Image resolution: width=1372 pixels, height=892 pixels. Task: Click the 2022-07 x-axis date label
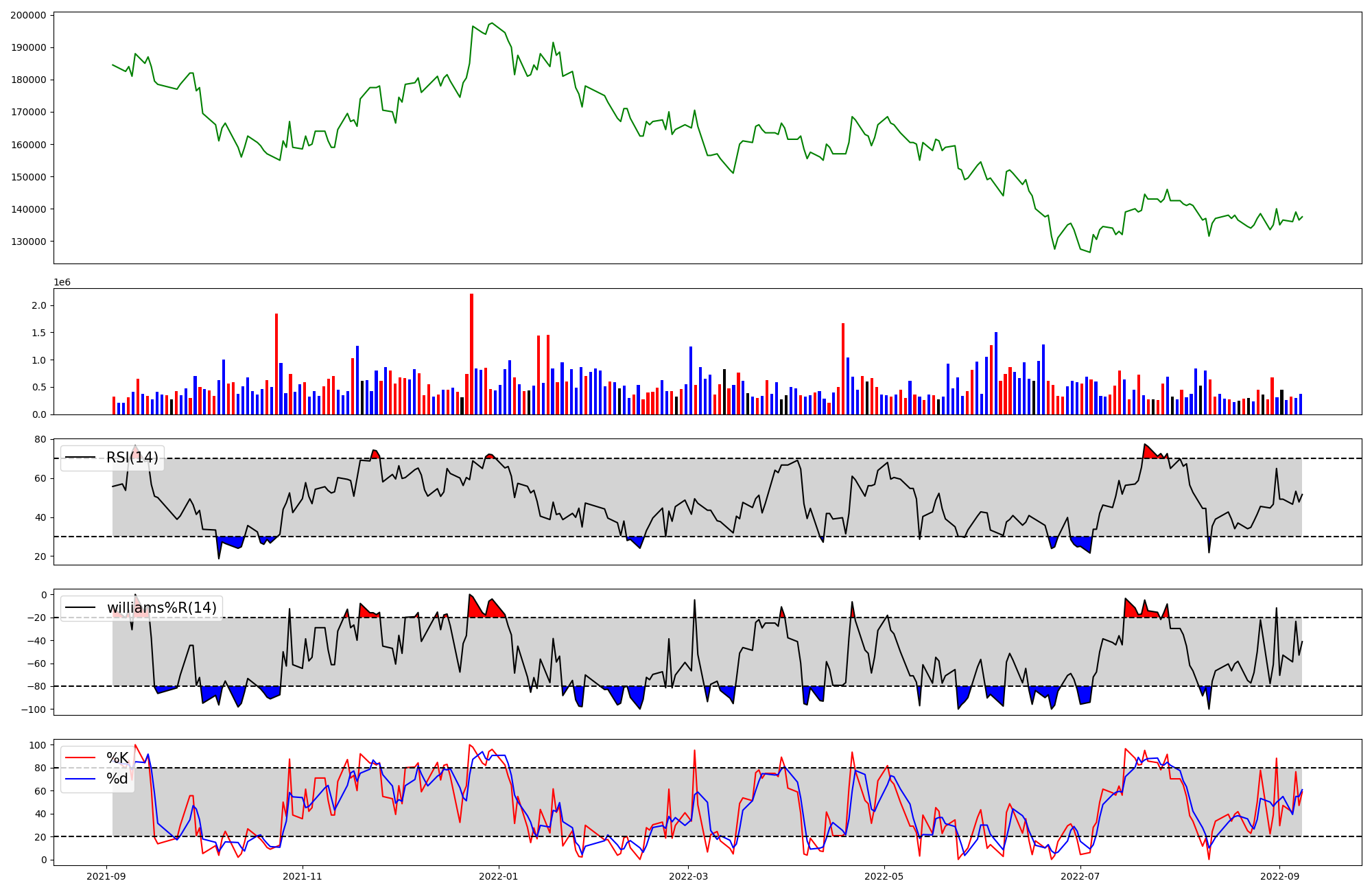[x=1080, y=876]
